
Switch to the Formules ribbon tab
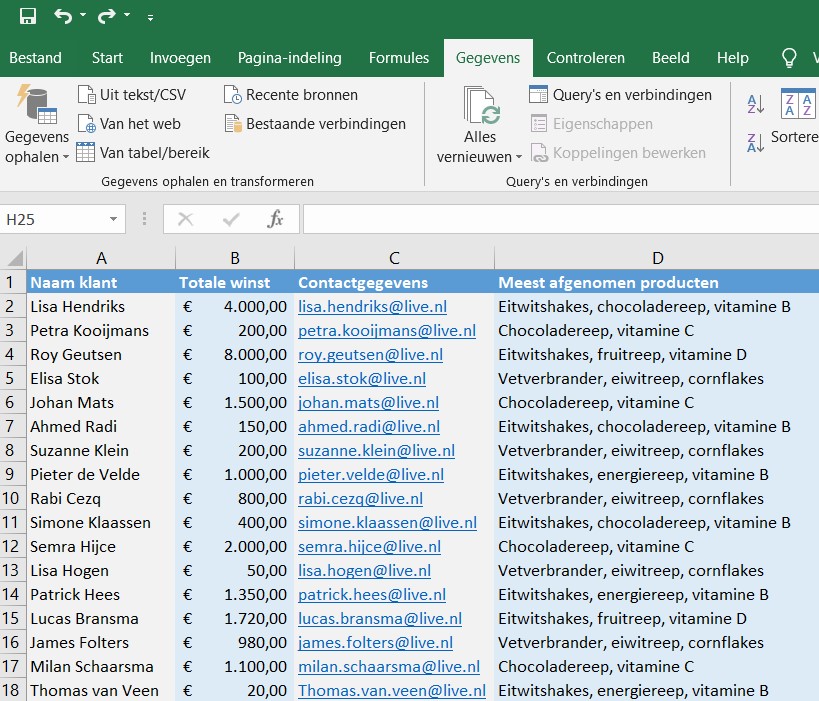point(399,58)
